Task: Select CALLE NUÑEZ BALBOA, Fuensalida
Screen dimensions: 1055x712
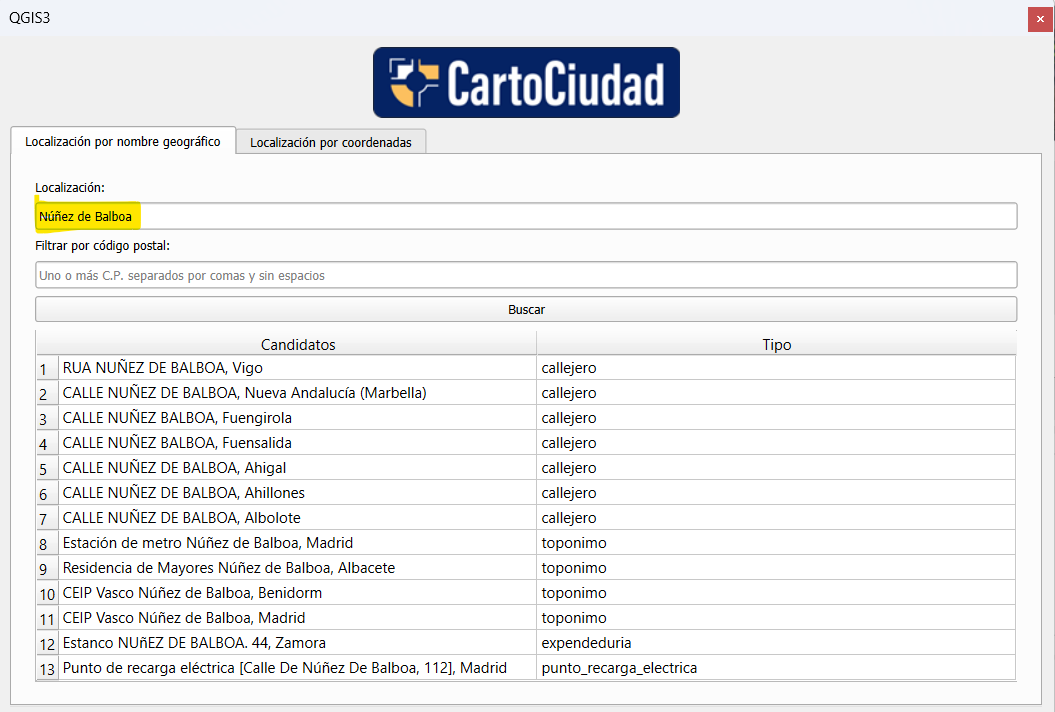Action: click(x=297, y=443)
